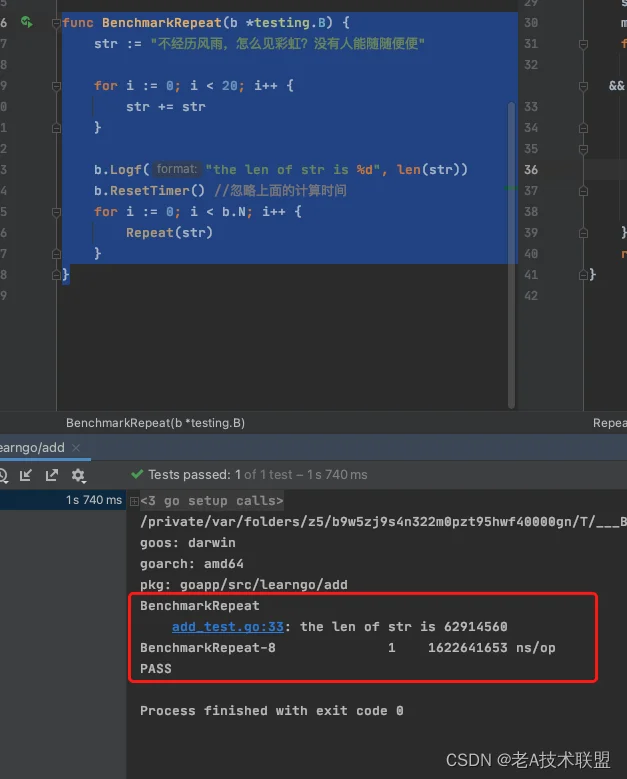627x779 pixels.
Task: Click the Chinese string literal assigned to str
Action: pyautogui.click(x=288, y=44)
